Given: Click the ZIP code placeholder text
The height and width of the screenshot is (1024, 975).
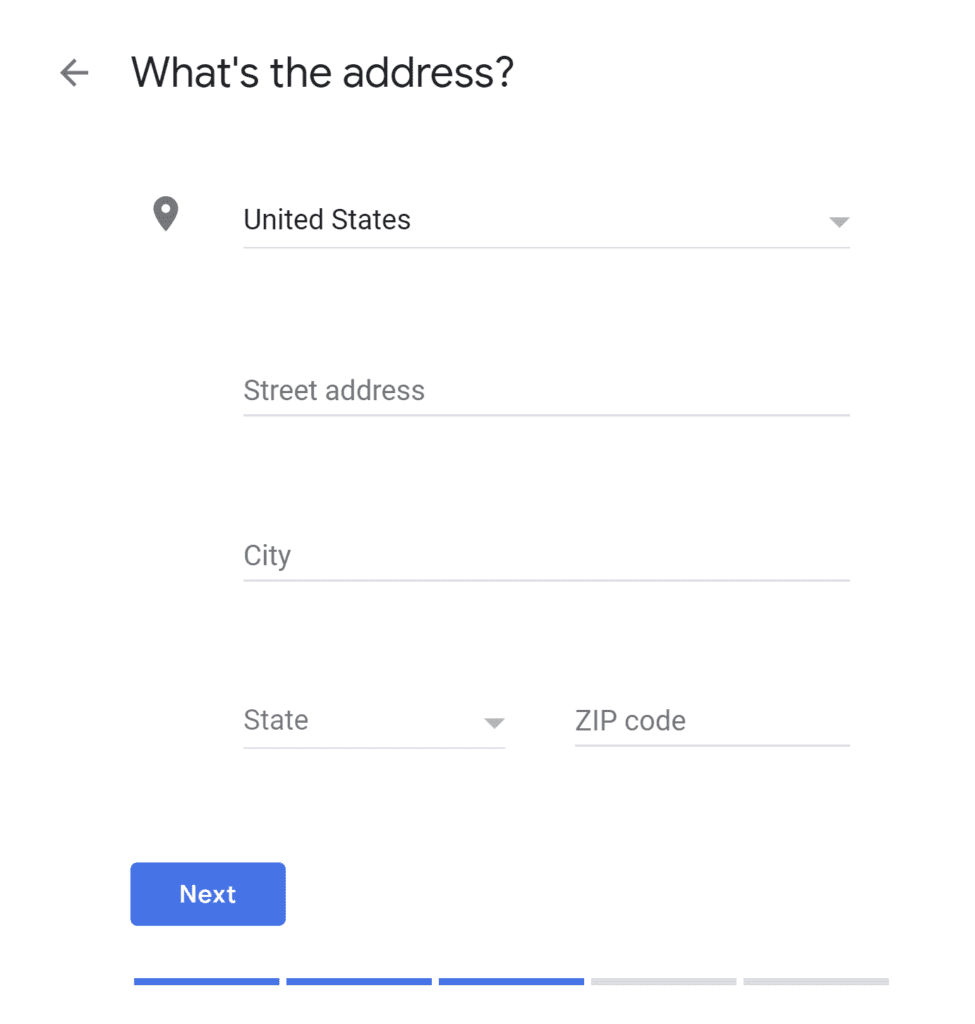Looking at the screenshot, I should click(630, 721).
